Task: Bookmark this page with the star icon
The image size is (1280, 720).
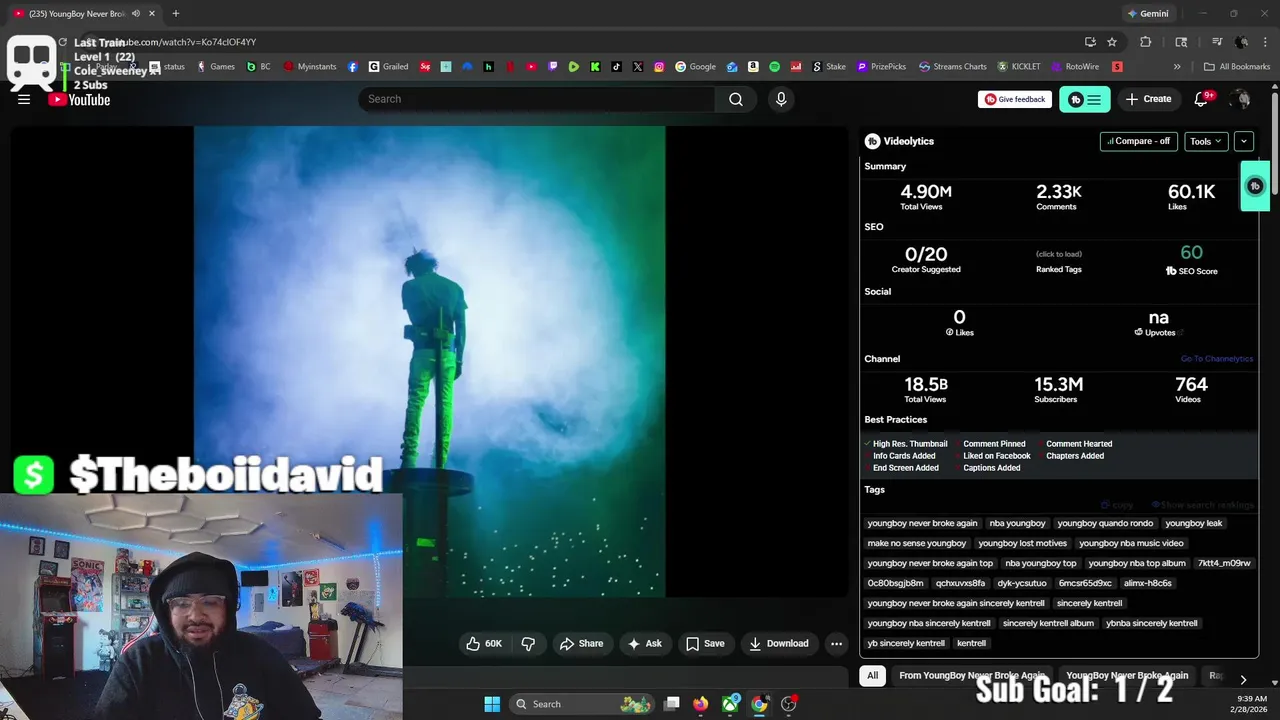Action: click(x=1112, y=42)
